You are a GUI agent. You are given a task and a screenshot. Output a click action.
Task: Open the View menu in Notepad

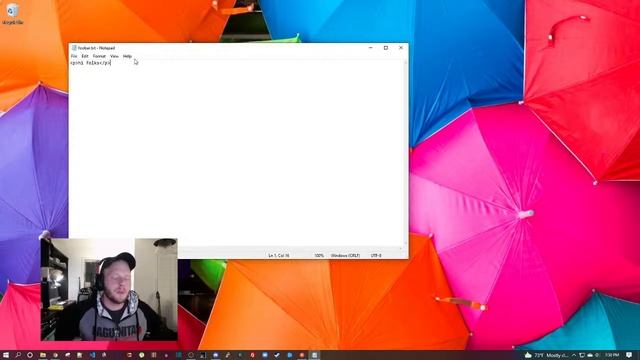tap(114, 56)
